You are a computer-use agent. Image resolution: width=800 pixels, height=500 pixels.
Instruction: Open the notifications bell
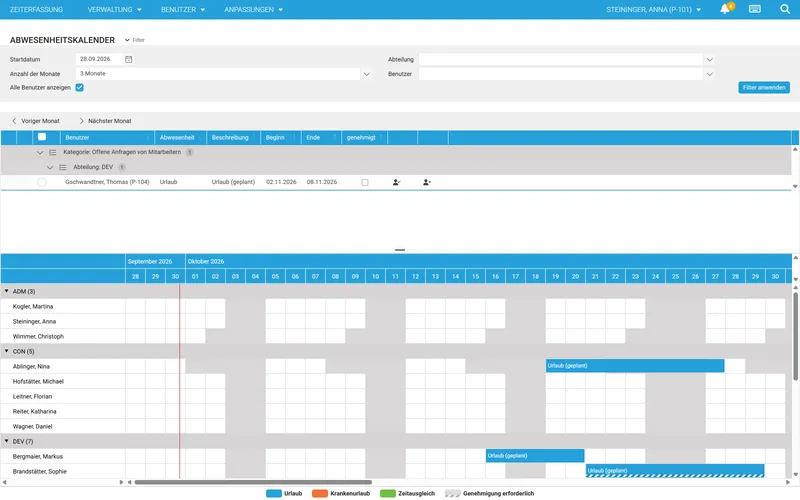tap(724, 9)
